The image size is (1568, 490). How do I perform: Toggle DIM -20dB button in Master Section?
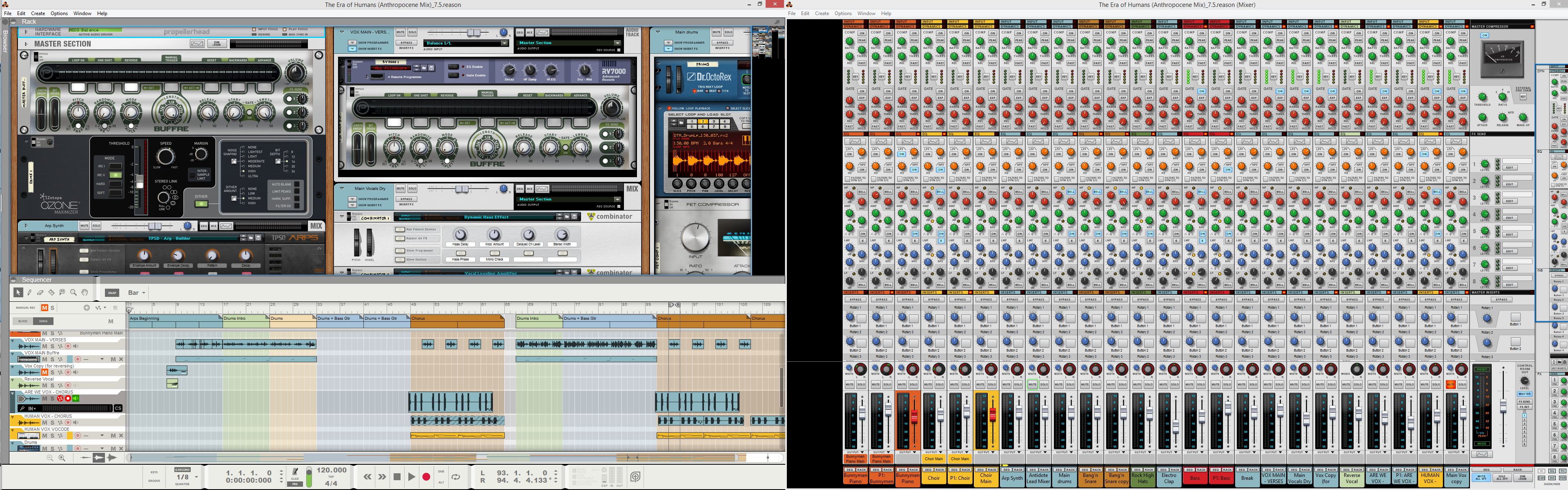217,44
